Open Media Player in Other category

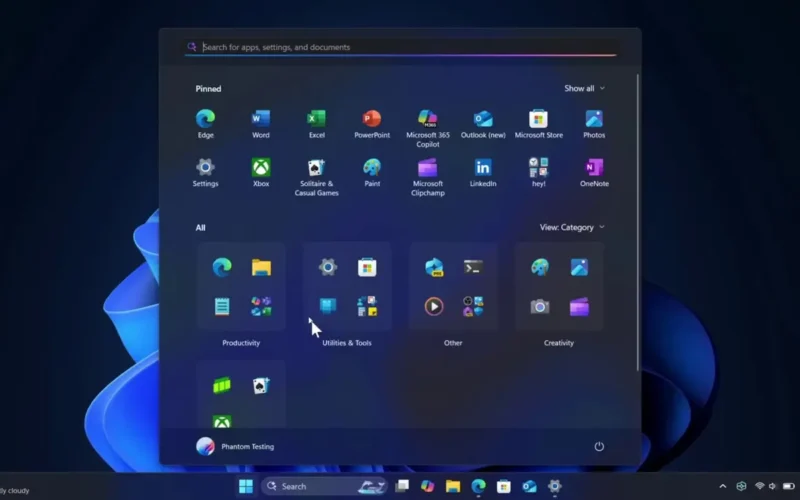(434, 307)
